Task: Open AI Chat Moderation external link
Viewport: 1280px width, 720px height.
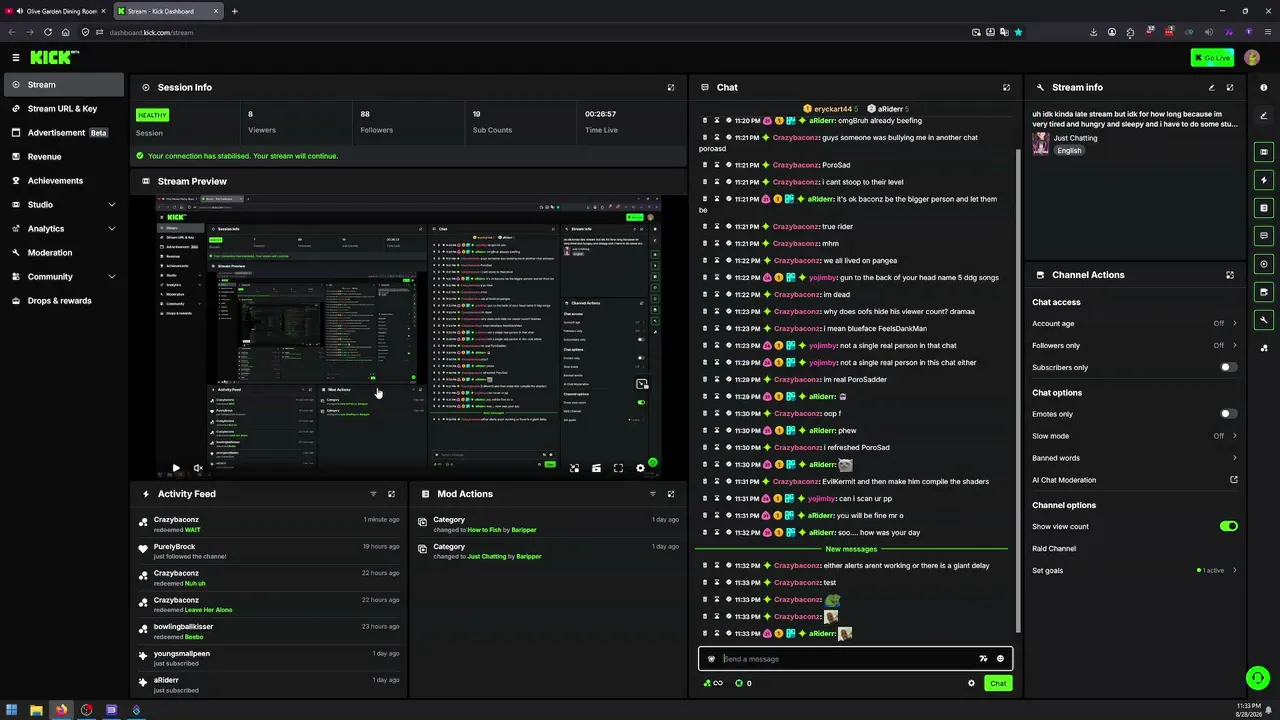Action: 1234,480
